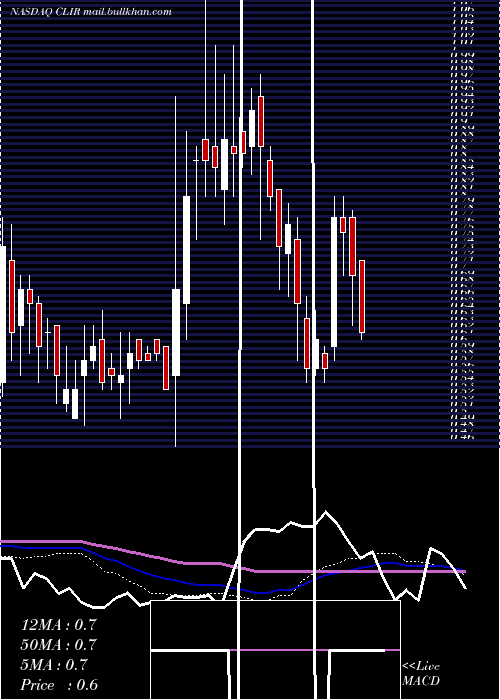This screenshot has height=700, width=500.
Task: Click the 50MA : 0.7 label
Action: 58,645
